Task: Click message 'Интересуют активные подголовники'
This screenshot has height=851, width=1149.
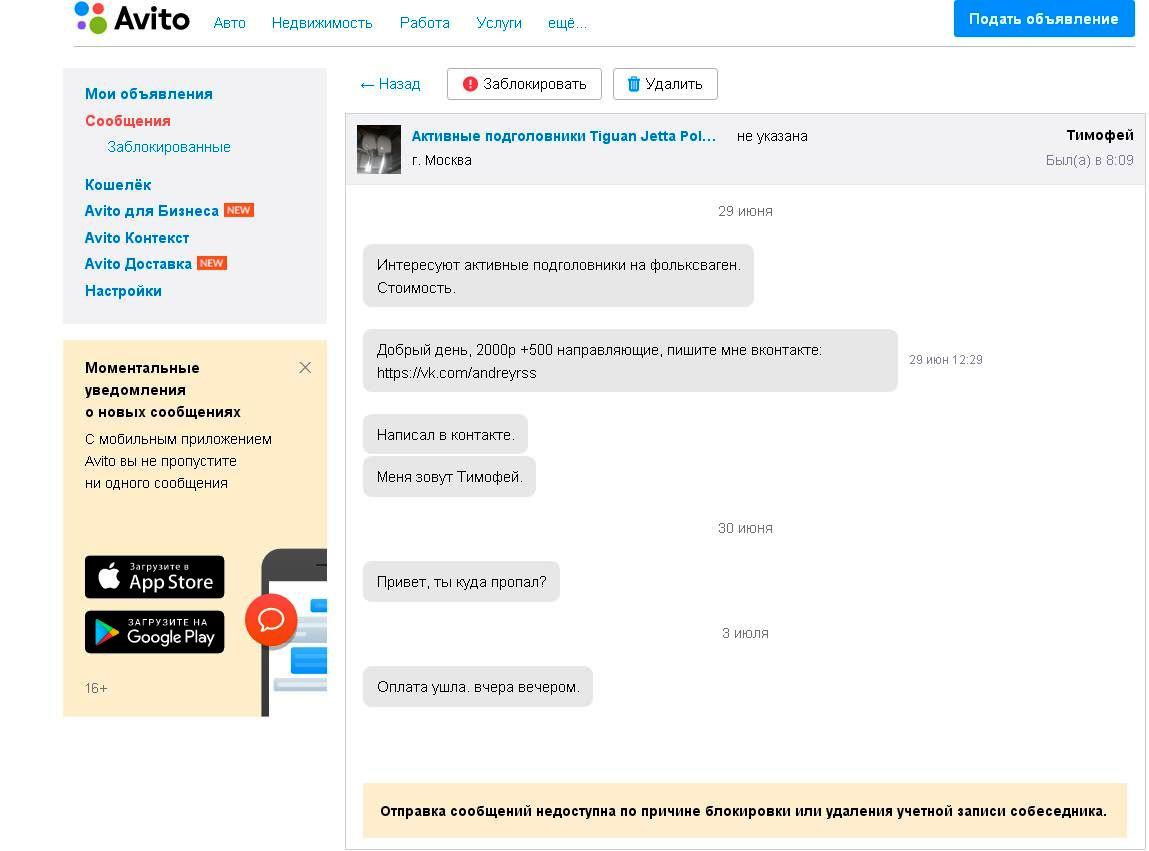Action: coord(558,276)
